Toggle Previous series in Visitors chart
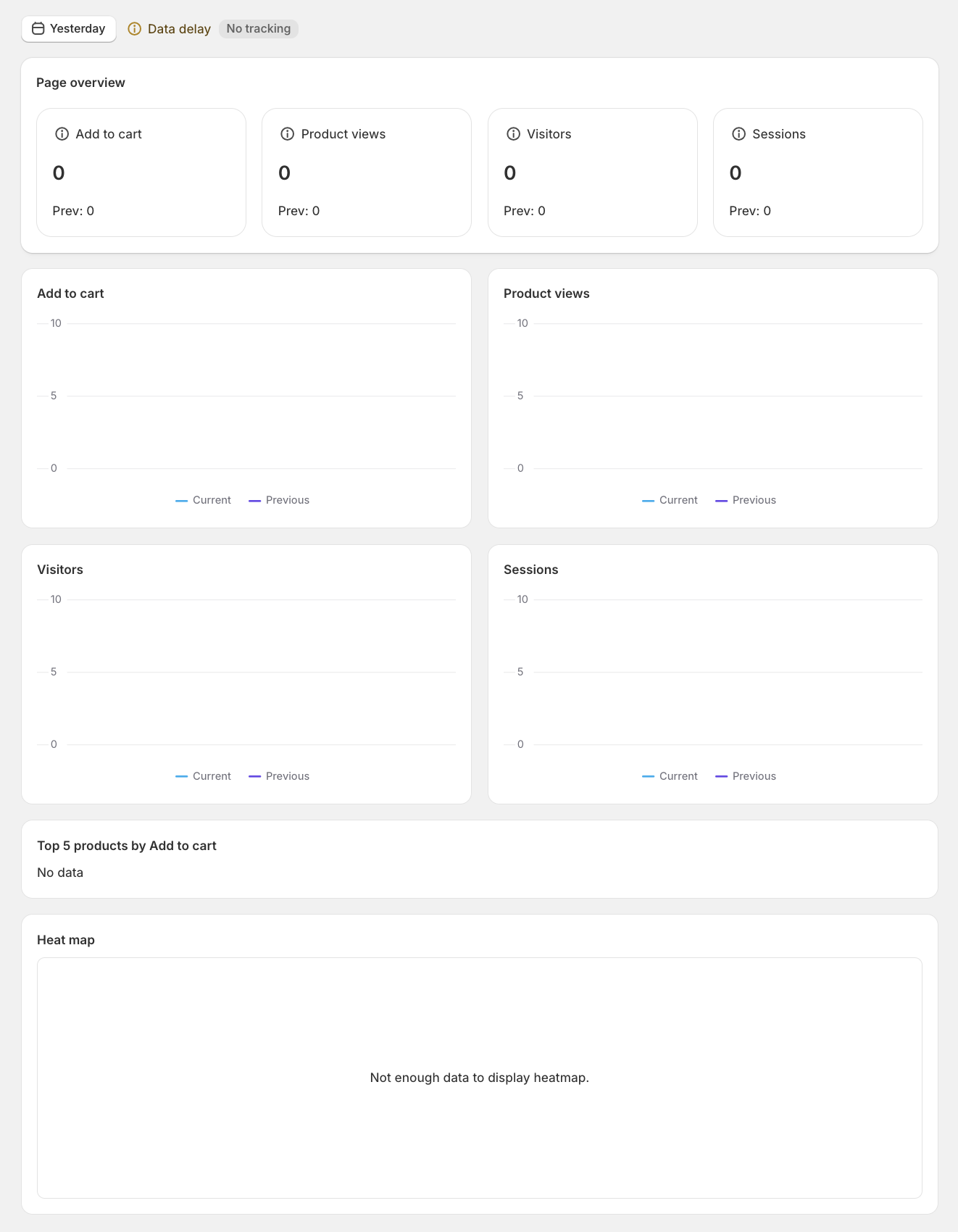This screenshot has height=1232, width=958. point(279,776)
